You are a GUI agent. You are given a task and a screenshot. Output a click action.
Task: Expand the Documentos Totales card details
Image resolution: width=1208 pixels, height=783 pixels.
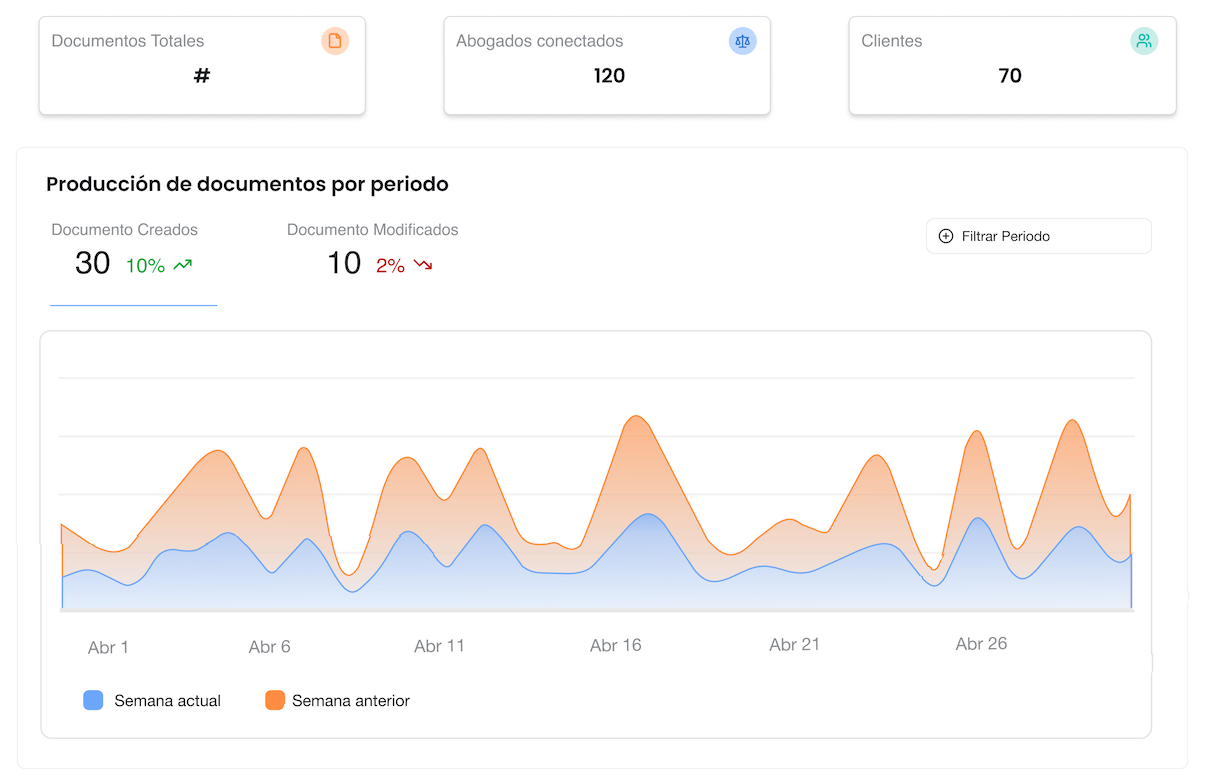click(x=202, y=65)
